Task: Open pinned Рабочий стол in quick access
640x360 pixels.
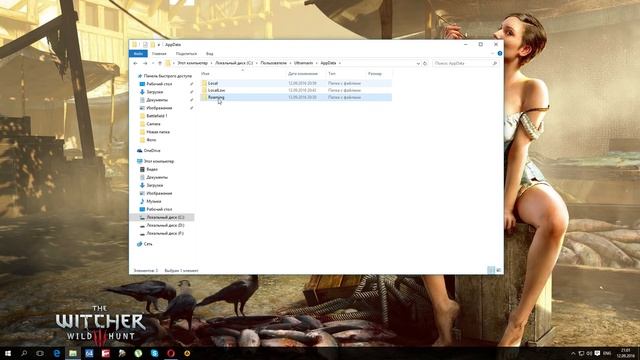Action: tap(159, 84)
